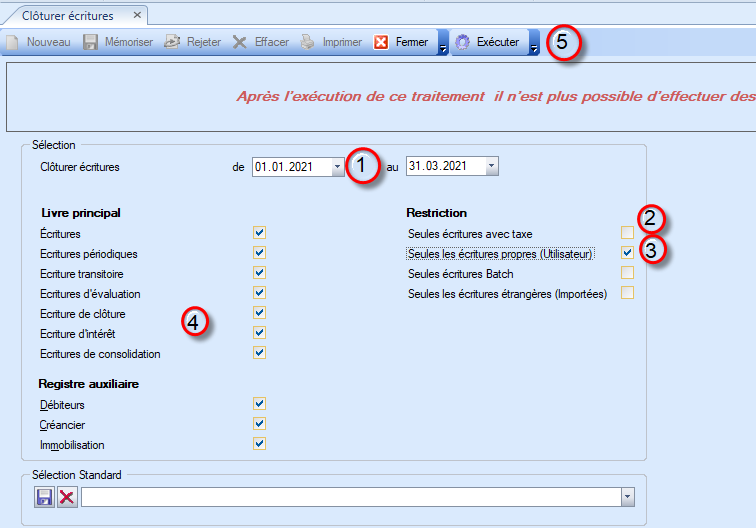Image resolution: width=756 pixels, height=528 pixels.
Task: Click the Fermer button label
Action: [412, 42]
